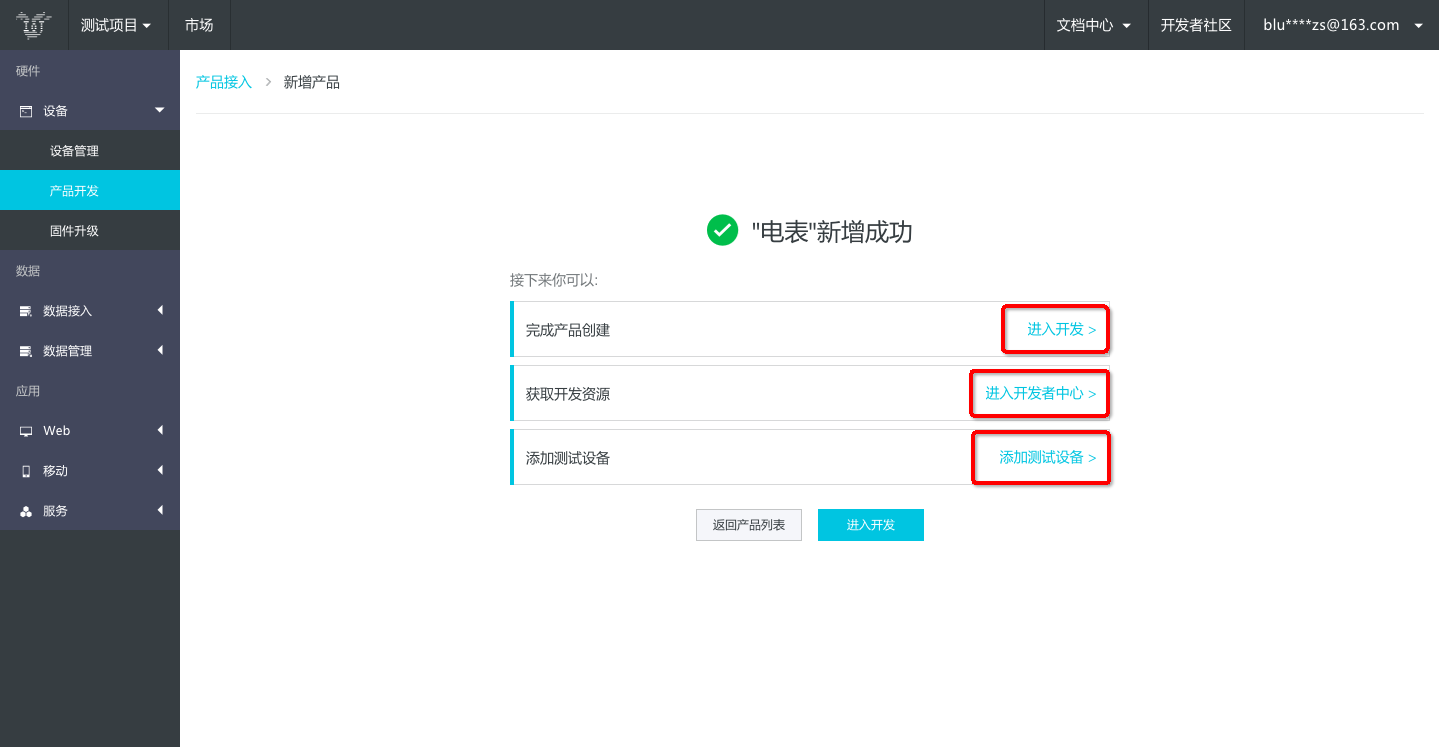Click the 硬件 sidebar section header

tap(28, 71)
